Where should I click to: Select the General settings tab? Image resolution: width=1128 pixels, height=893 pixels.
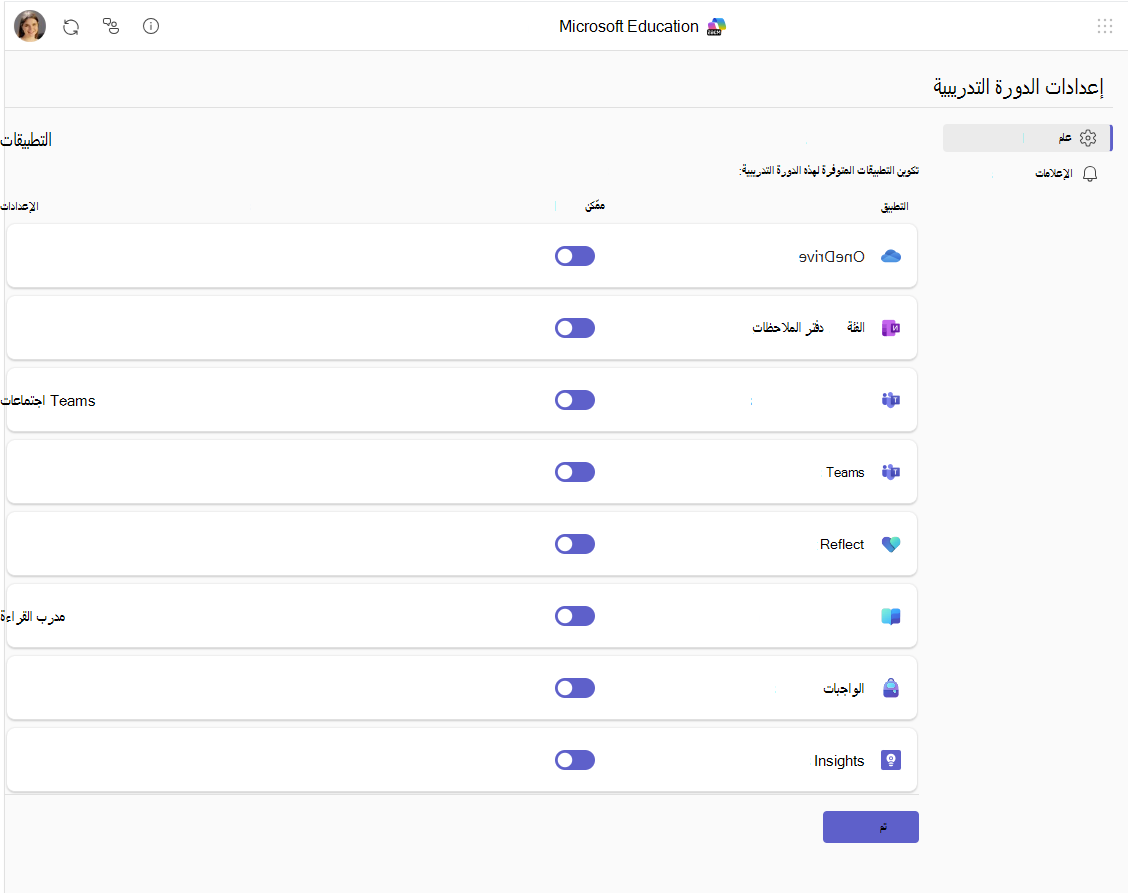(x=1027, y=137)
